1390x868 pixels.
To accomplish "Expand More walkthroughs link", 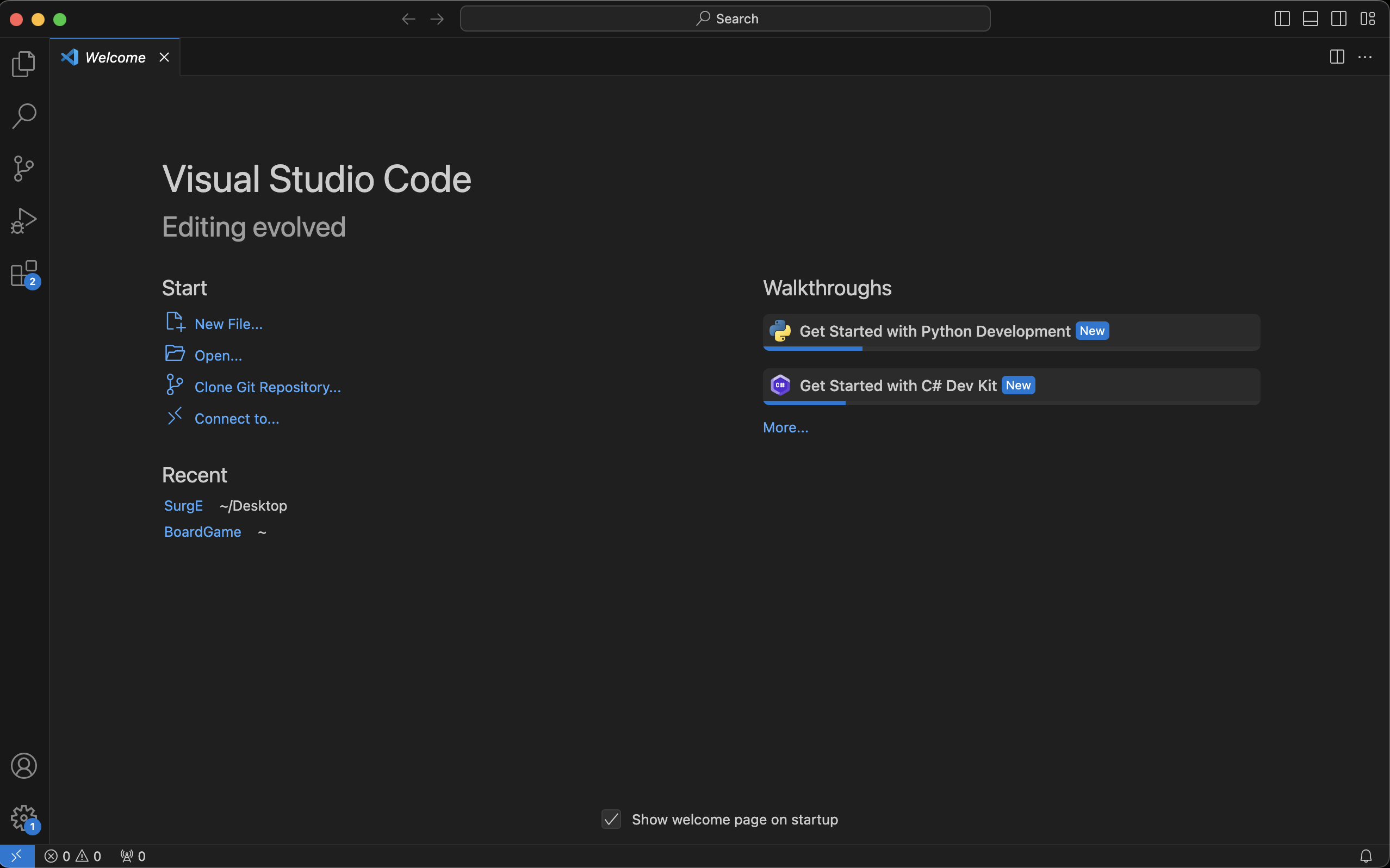I will 785,427.
